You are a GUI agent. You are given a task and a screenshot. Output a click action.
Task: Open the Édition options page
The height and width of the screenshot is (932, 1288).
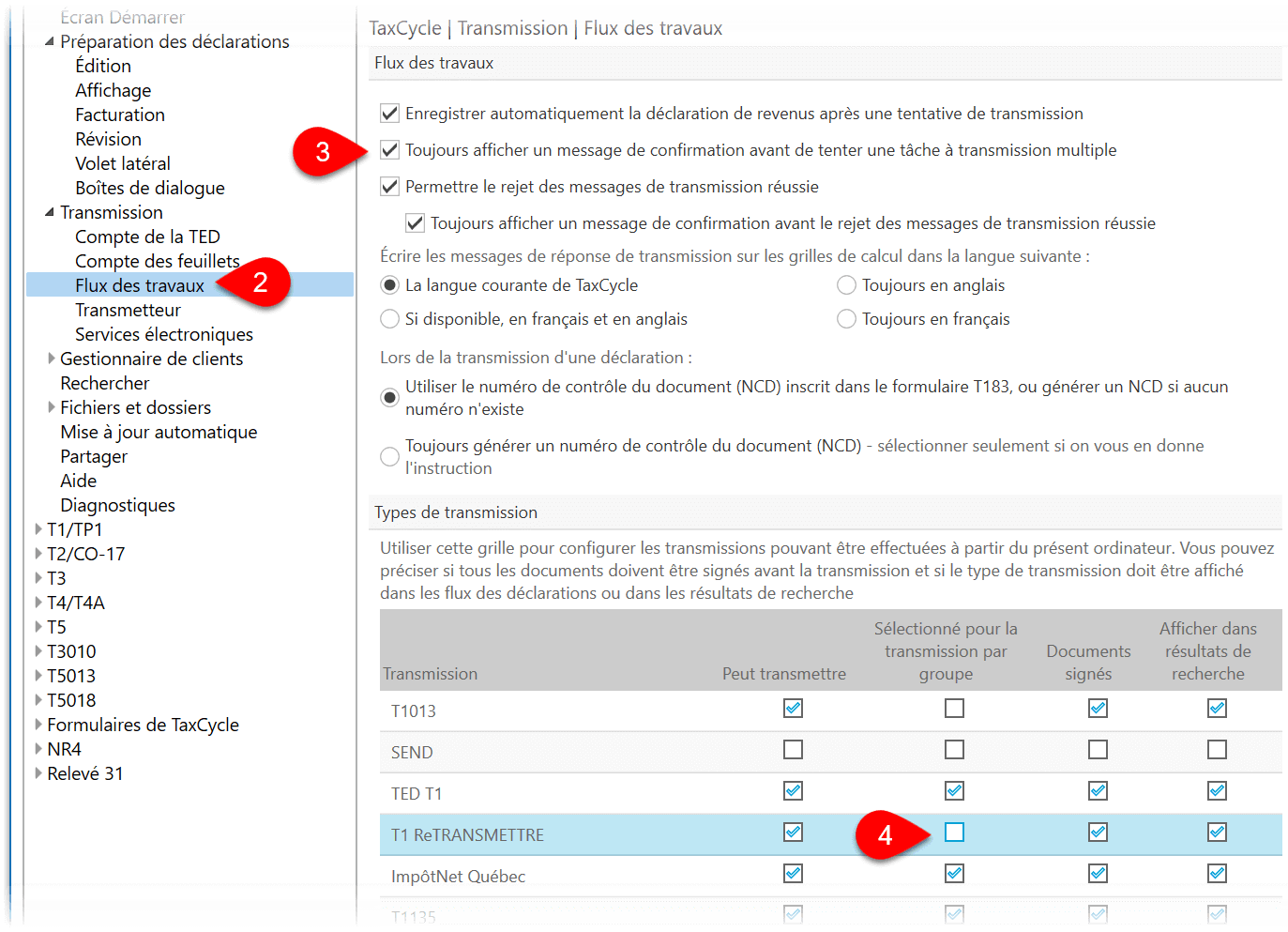click(x=103, y=66)
